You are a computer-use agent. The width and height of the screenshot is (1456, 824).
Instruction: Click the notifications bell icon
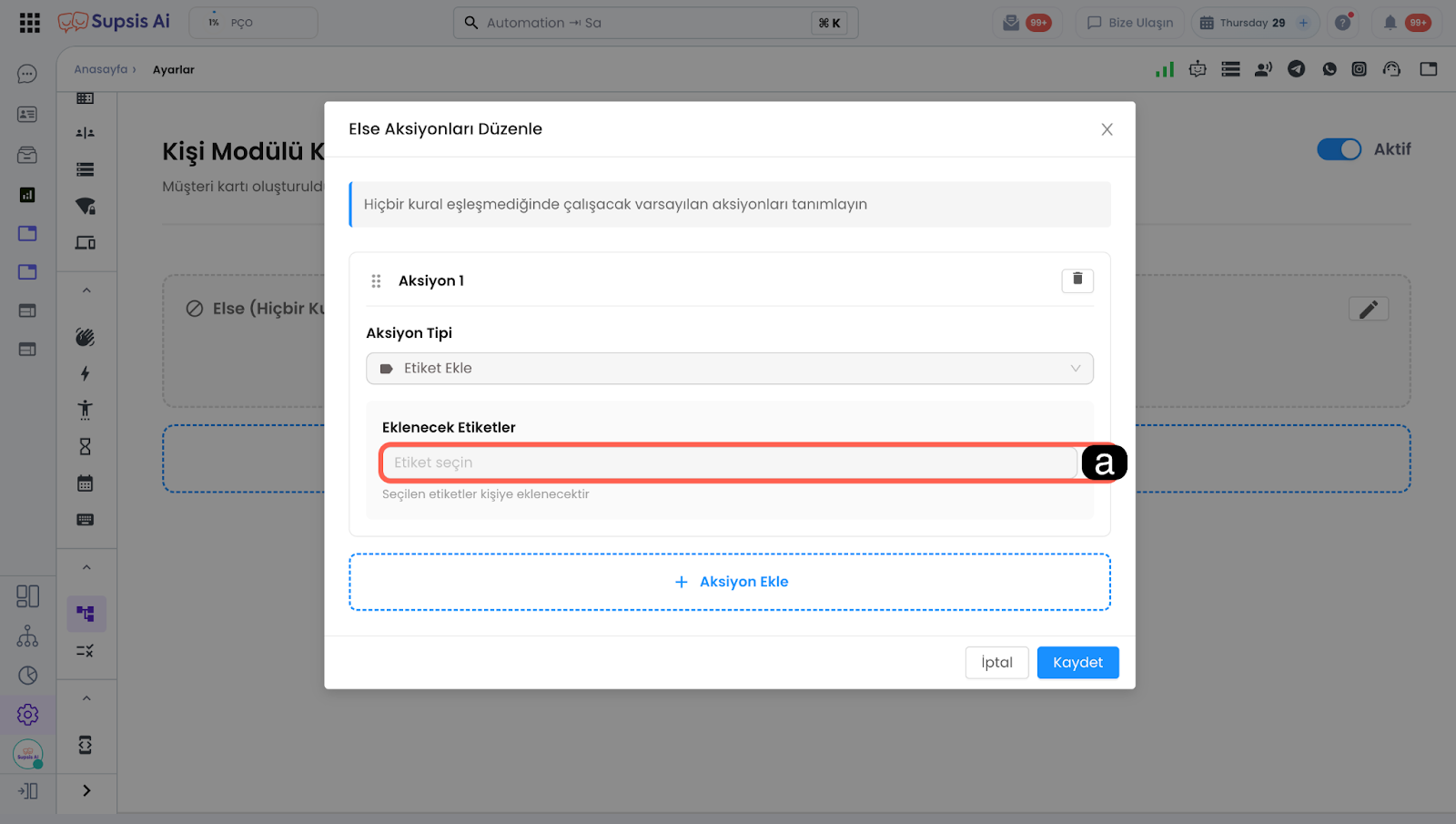click(1390, 23)
